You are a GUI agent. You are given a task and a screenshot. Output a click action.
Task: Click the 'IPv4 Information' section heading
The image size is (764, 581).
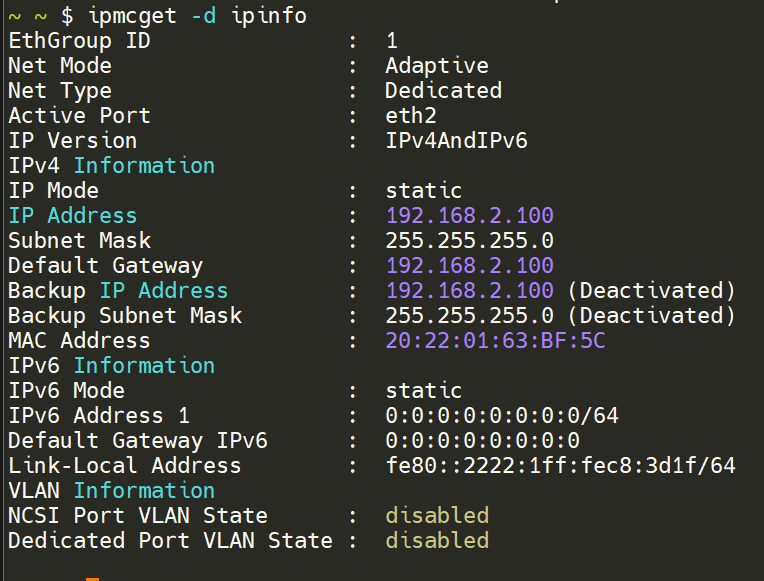click(111, 166)
